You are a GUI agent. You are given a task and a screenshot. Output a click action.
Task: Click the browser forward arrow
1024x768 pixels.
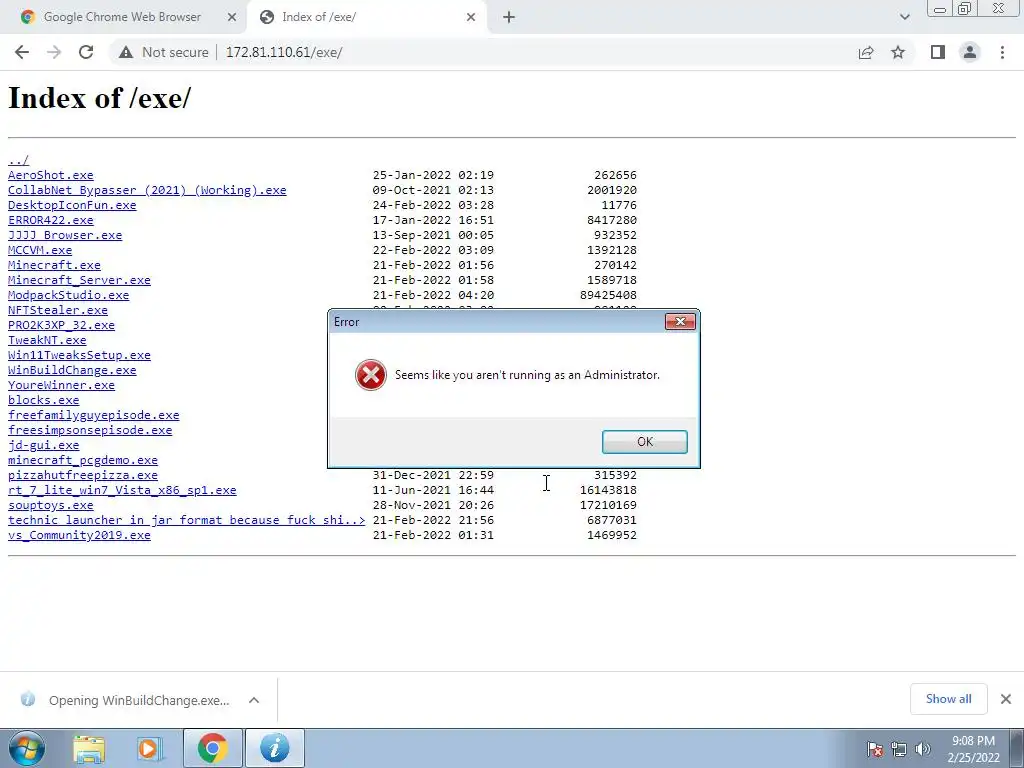pyautogui.click(x=54, y=52)
